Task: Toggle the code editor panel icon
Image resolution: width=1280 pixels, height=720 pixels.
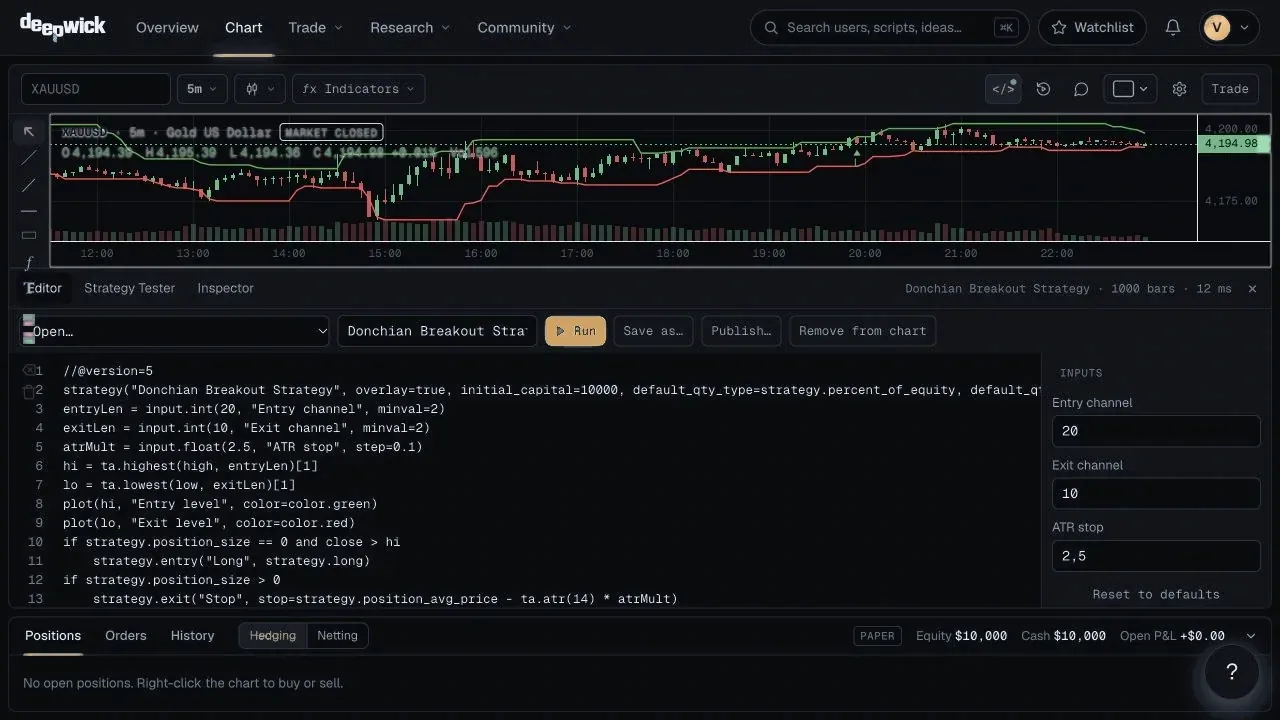Action: pos(1003,89)
